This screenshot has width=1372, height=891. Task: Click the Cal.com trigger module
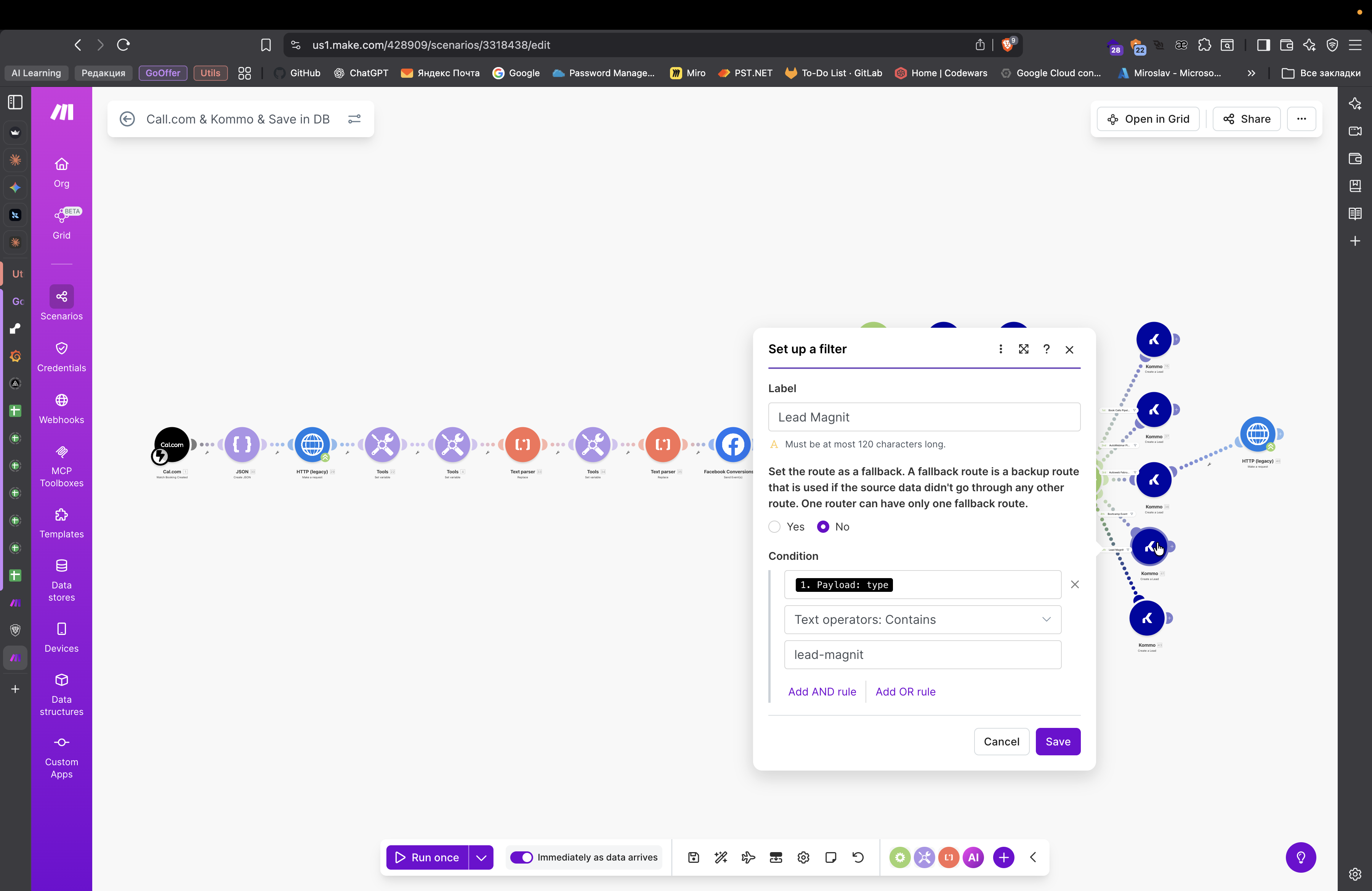tap(172, 444)
